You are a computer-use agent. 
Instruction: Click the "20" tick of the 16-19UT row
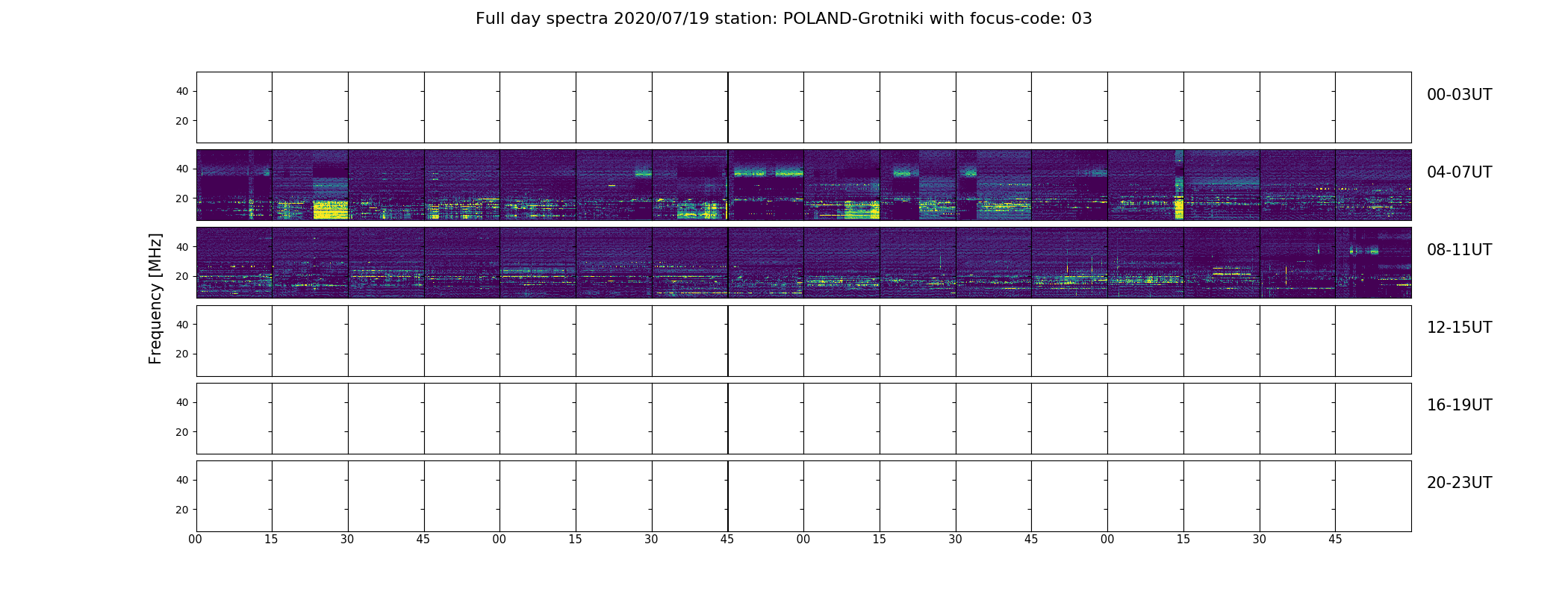click(x=181, y=432)
